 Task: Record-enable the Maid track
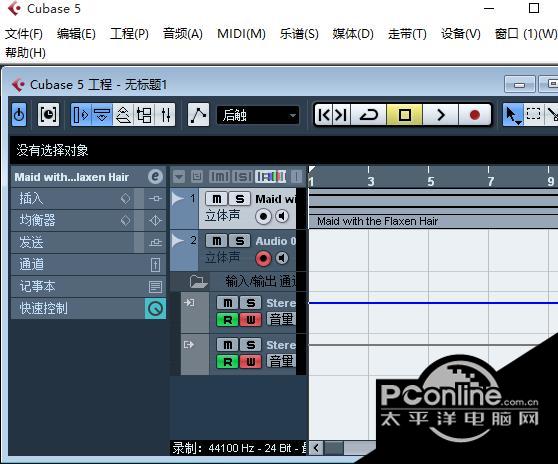(263, 216)
